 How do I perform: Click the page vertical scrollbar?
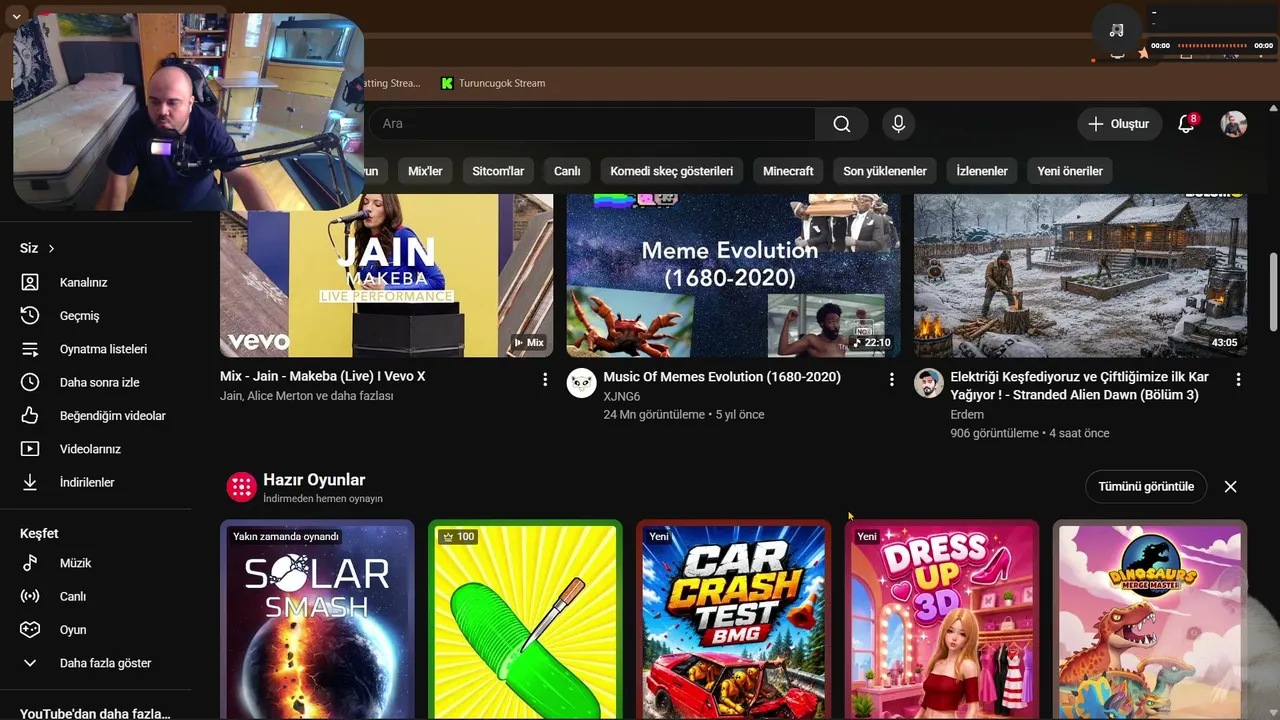(1273, 291)
